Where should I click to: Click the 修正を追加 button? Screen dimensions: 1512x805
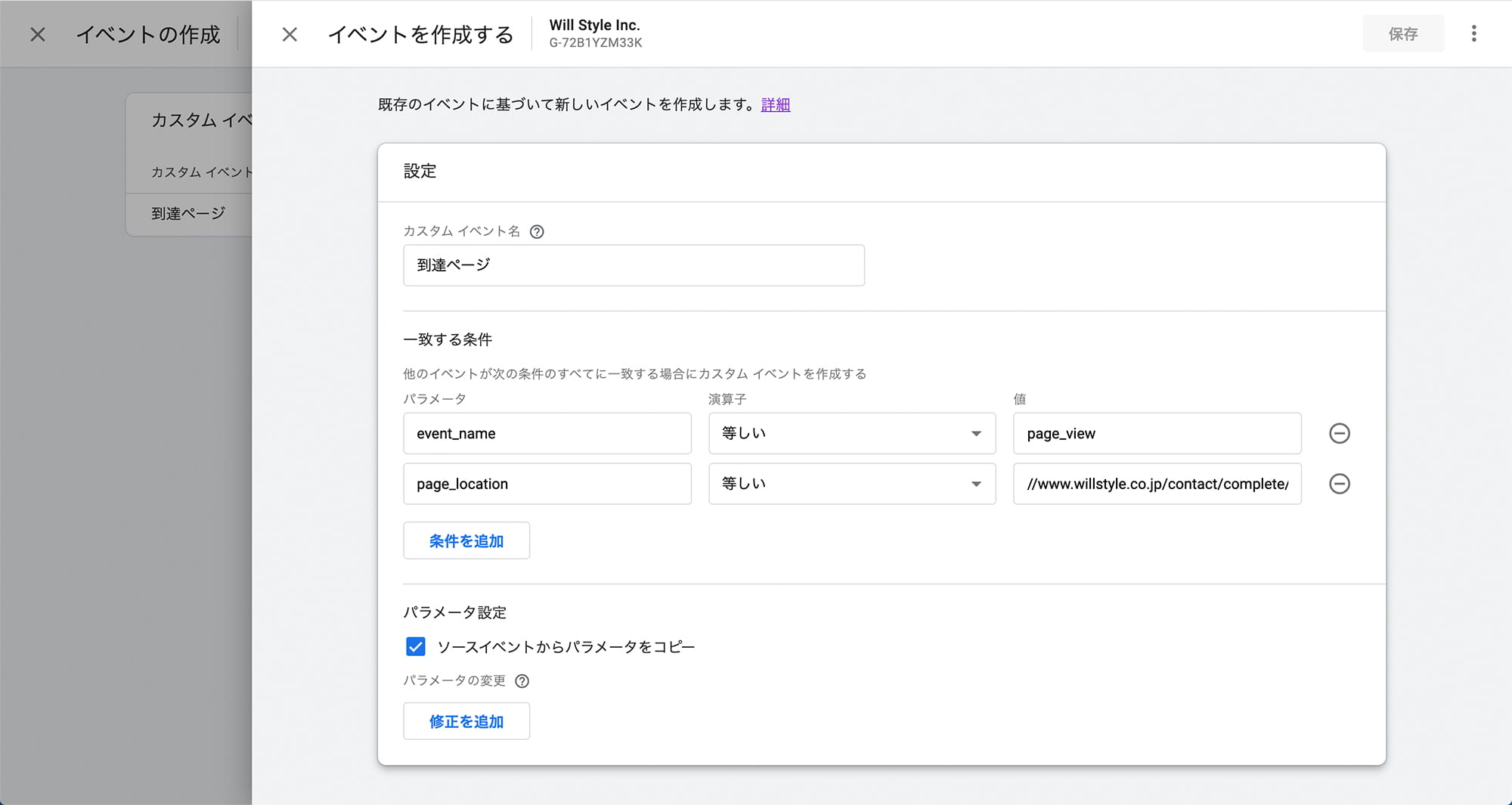click(466, 722)
